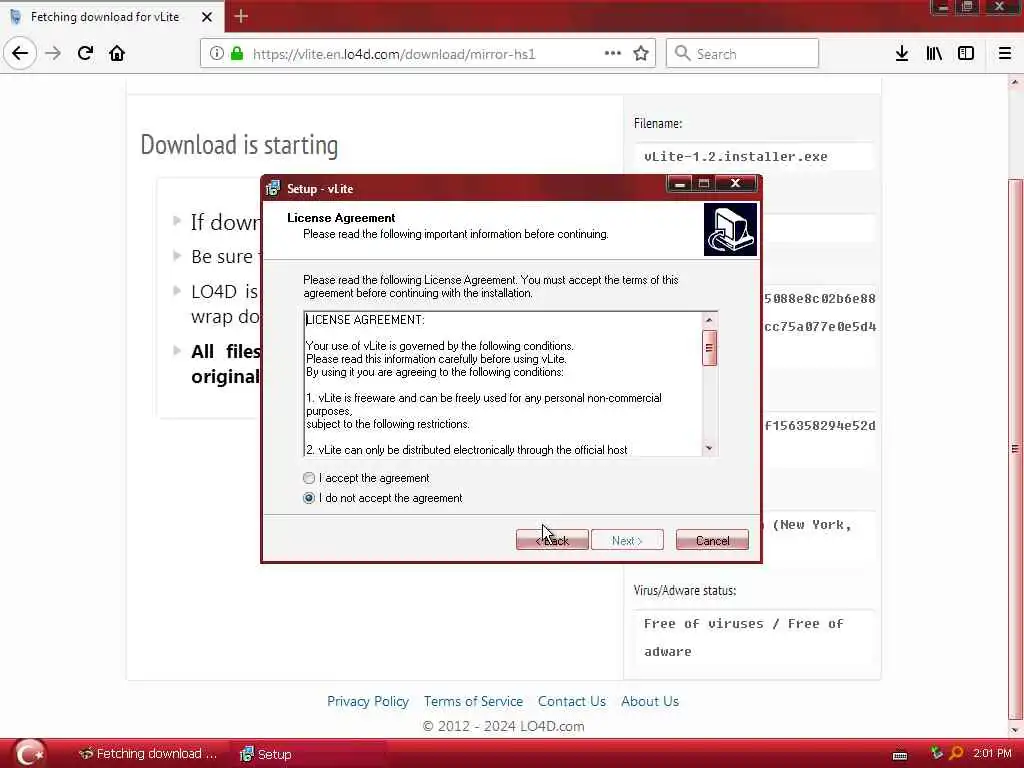Open the Library bookmarks icon

(934, 54)
